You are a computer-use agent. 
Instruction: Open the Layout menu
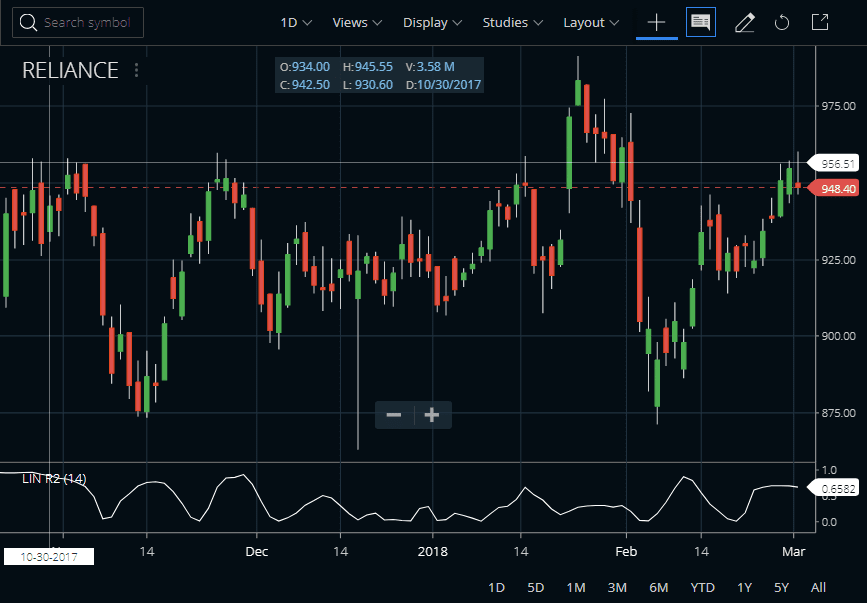(x=590, y=21)
